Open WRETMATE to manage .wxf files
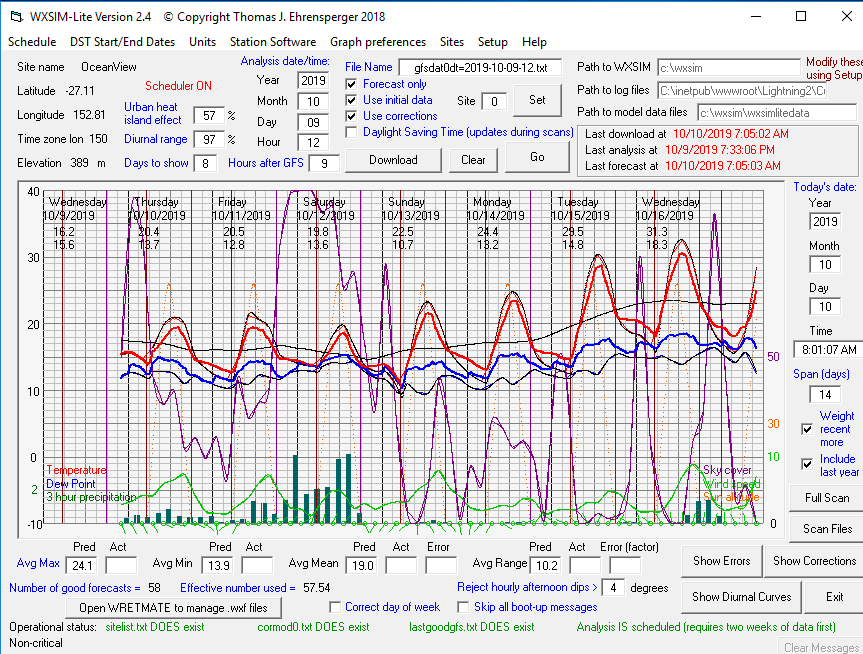The width and height of the screenshot is (863, 654). pos(173,608)
